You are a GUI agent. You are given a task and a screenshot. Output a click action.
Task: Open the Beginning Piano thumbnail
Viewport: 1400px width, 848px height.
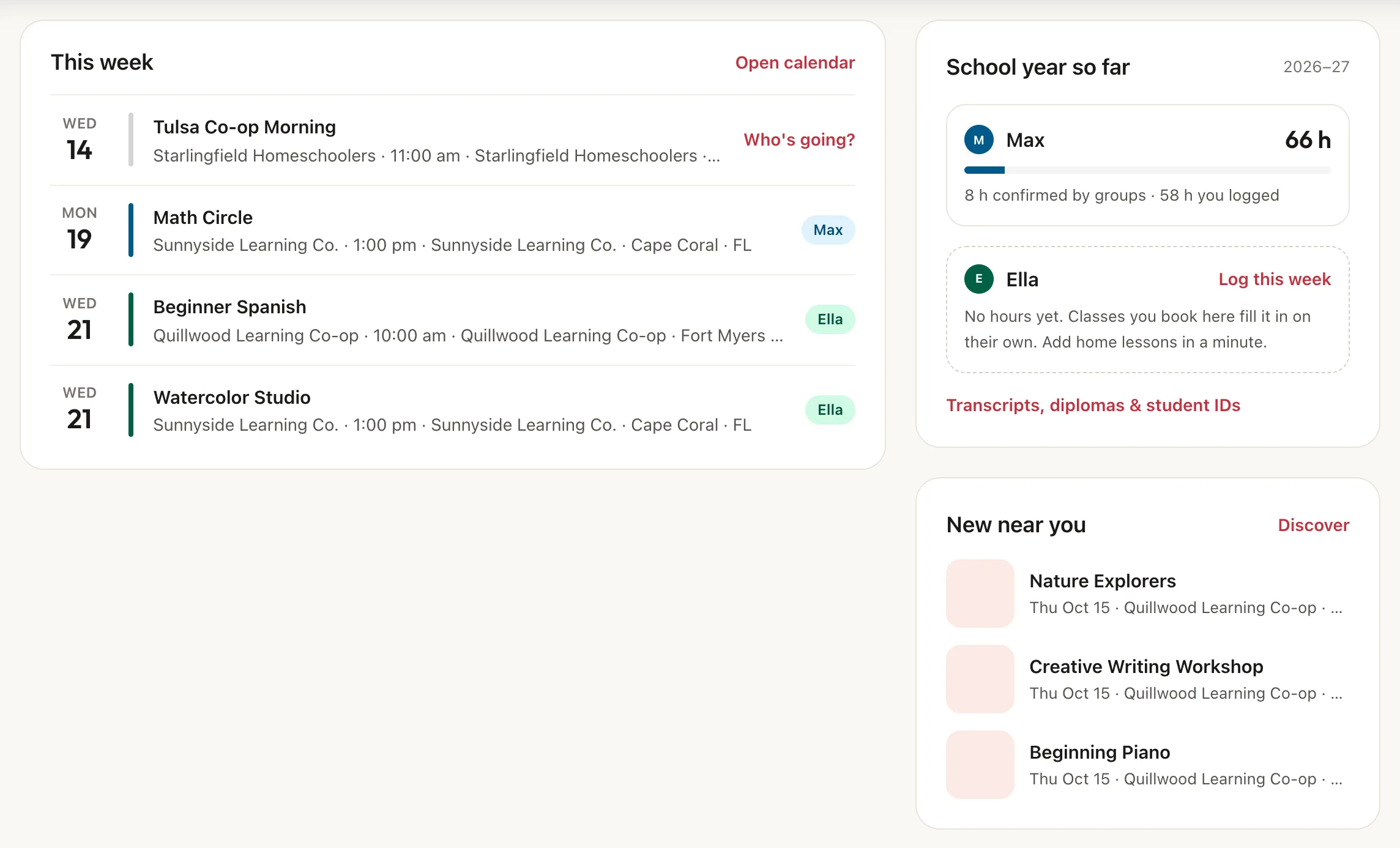[x=980, y=764]
